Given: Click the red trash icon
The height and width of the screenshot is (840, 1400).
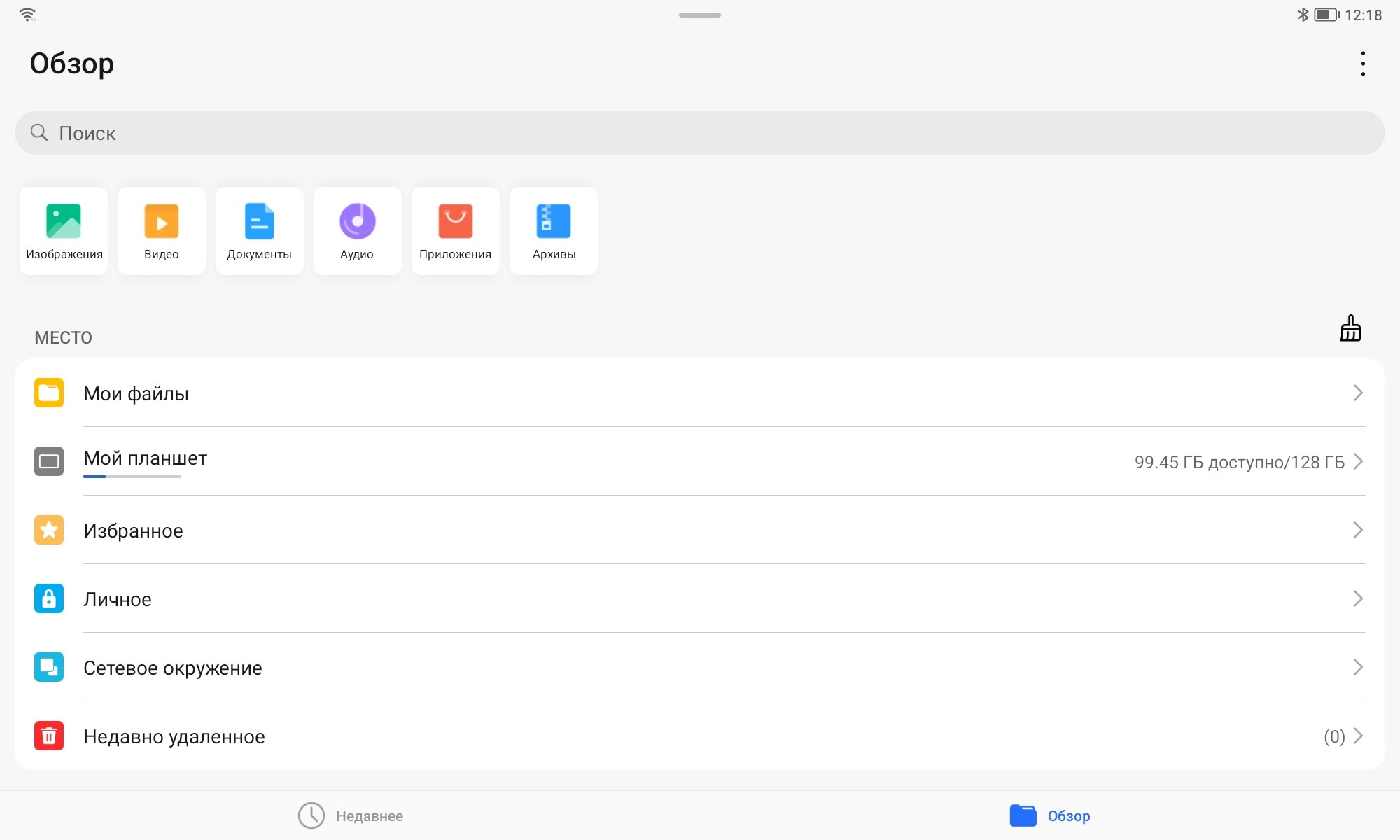Looking at the screenshot, I should tap(49, 736).
